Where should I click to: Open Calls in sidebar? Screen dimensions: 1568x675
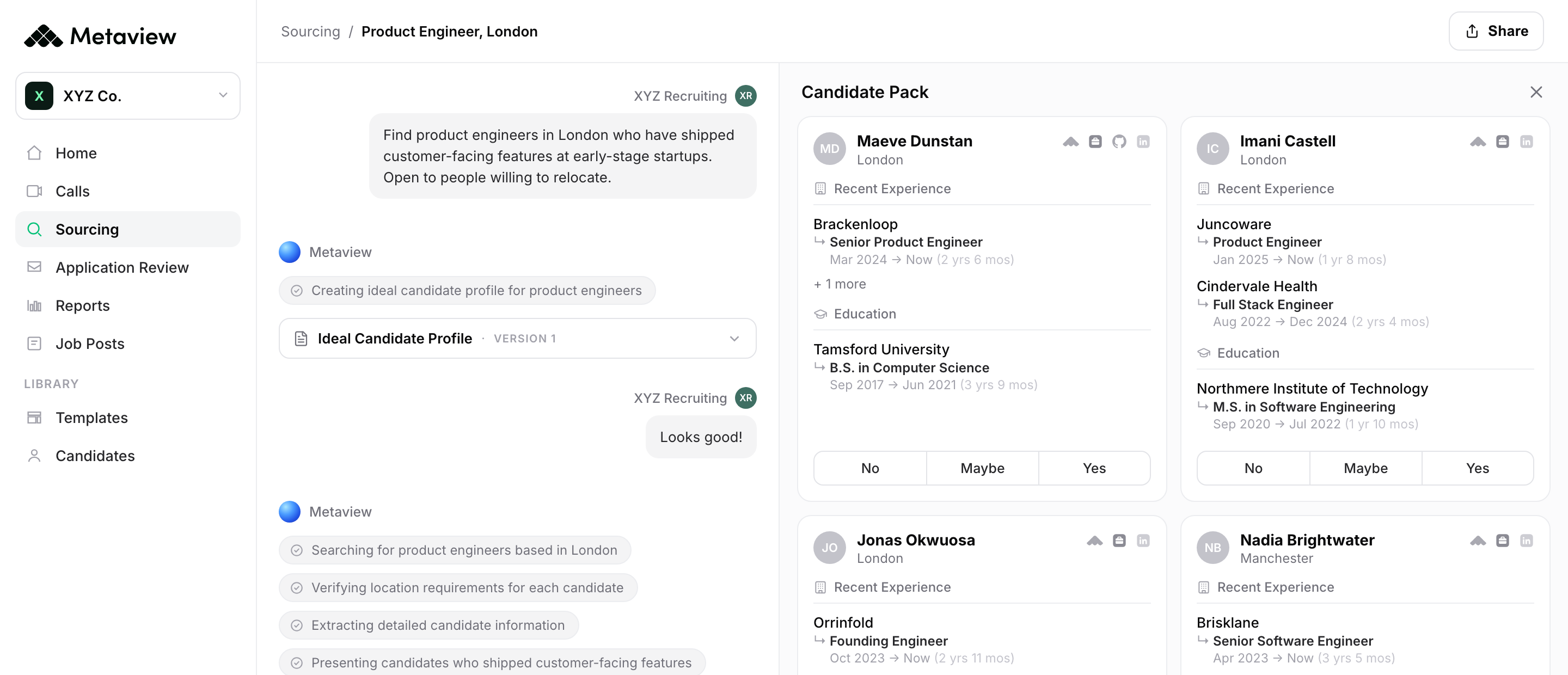point(128,191)
